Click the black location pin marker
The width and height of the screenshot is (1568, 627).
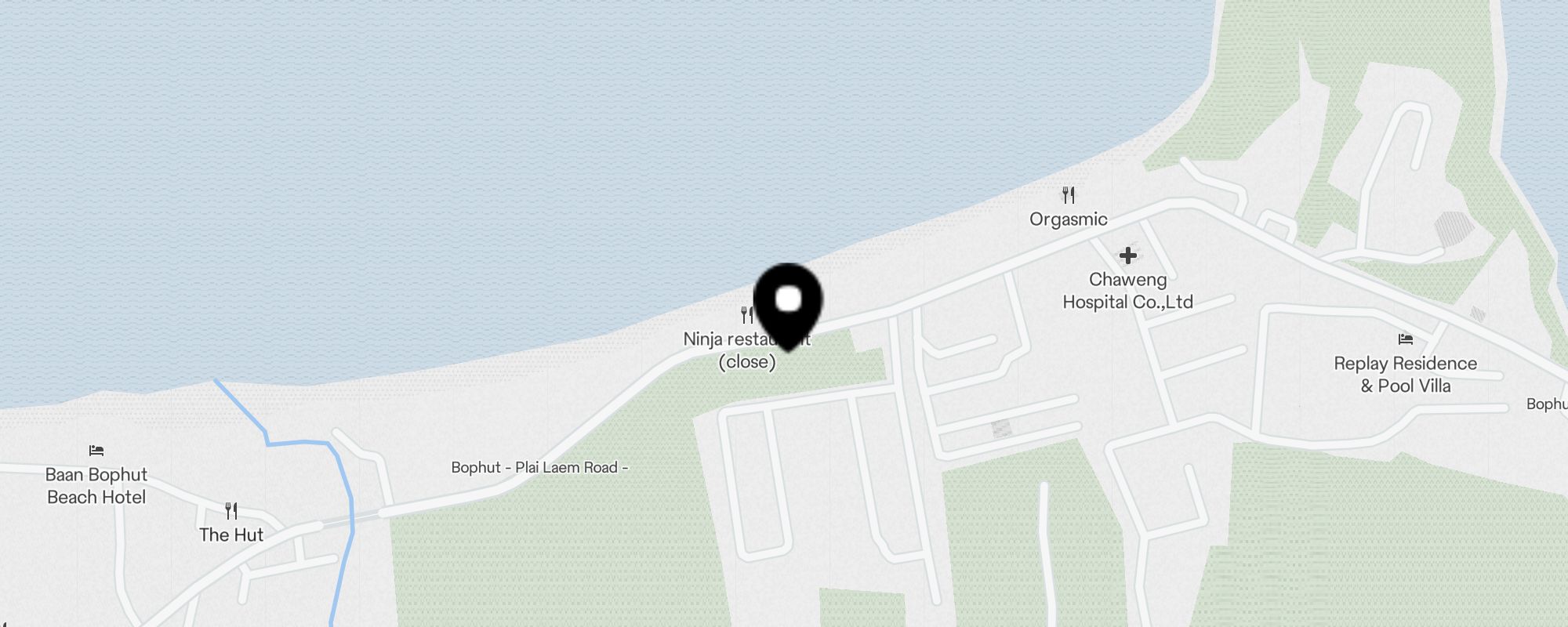click(x=788, y=306)
